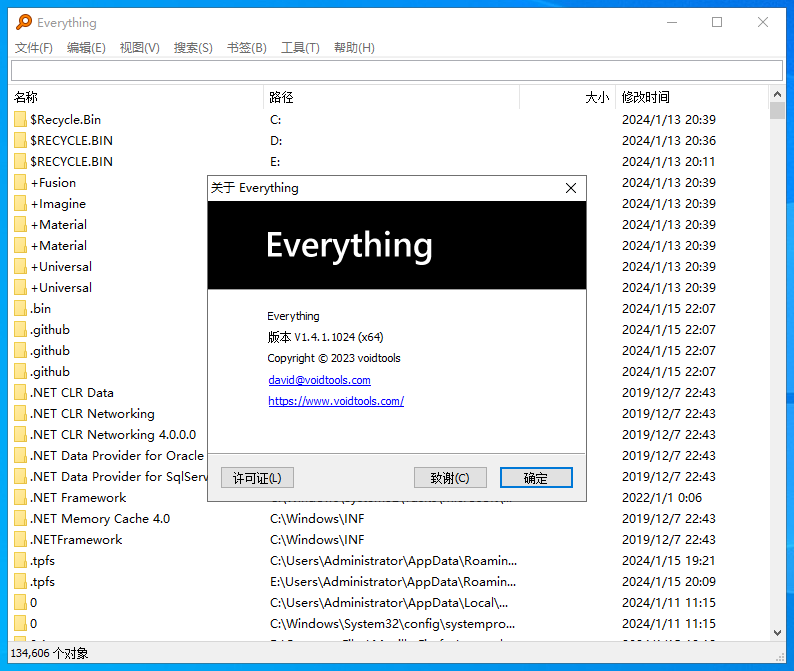Click the 许可证(L) license button

[257, 478]
